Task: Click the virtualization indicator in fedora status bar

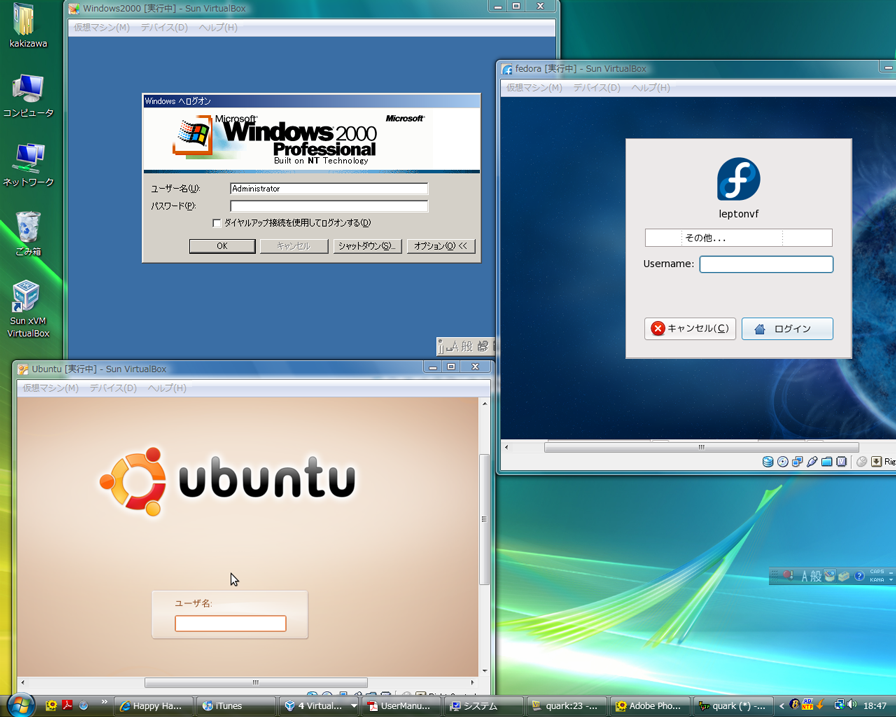Action: (x=841, y=462)
